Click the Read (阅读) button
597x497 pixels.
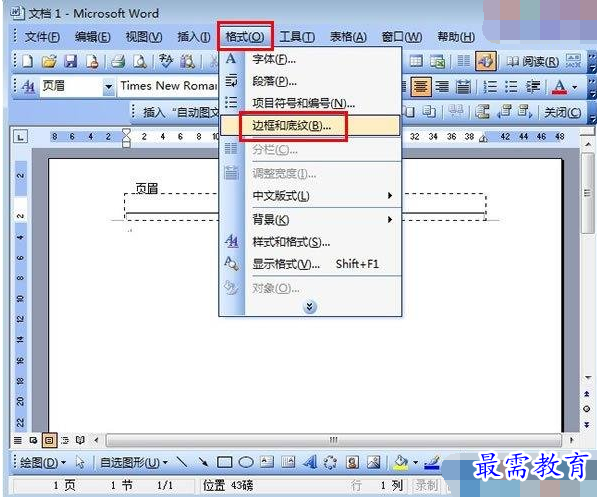click(532, 61)
